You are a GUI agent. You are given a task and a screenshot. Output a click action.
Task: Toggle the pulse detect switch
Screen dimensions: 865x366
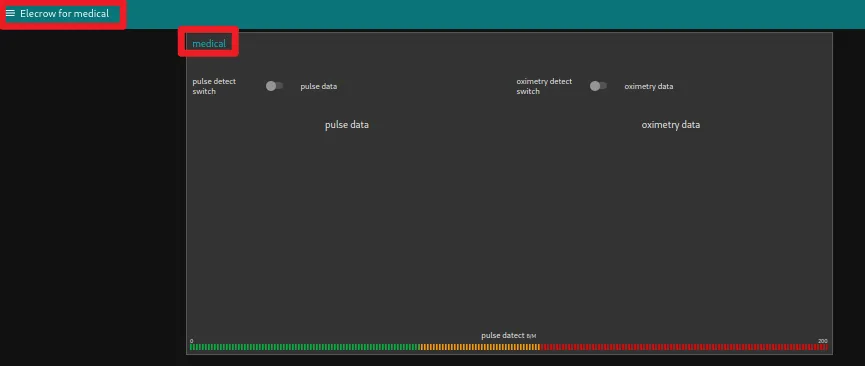point(274,86)
